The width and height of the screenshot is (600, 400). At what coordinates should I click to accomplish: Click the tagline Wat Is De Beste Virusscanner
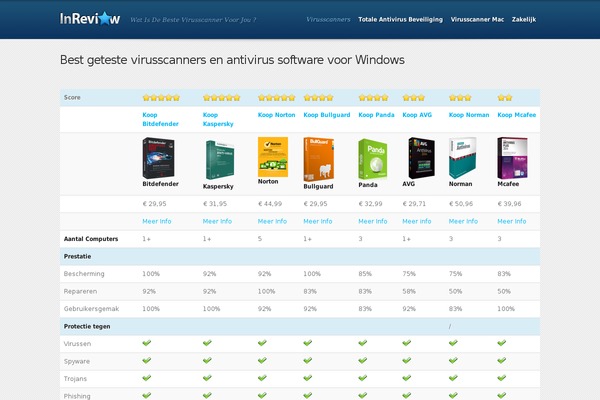[x=193, y=20]
